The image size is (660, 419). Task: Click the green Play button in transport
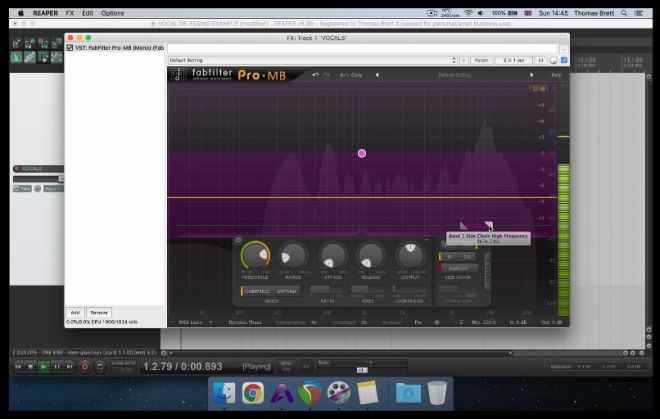pyautogui.click(x=44, y=366)
